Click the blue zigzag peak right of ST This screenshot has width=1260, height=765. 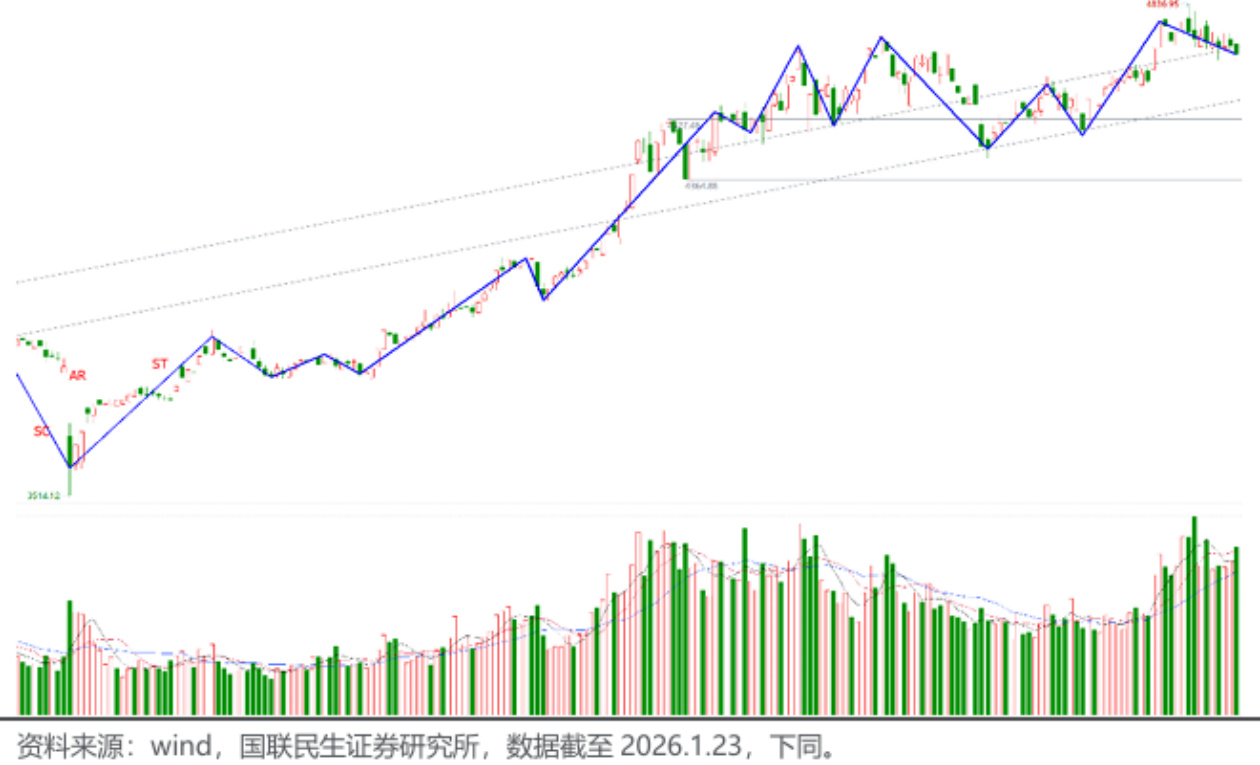click(x=212, y=336)
